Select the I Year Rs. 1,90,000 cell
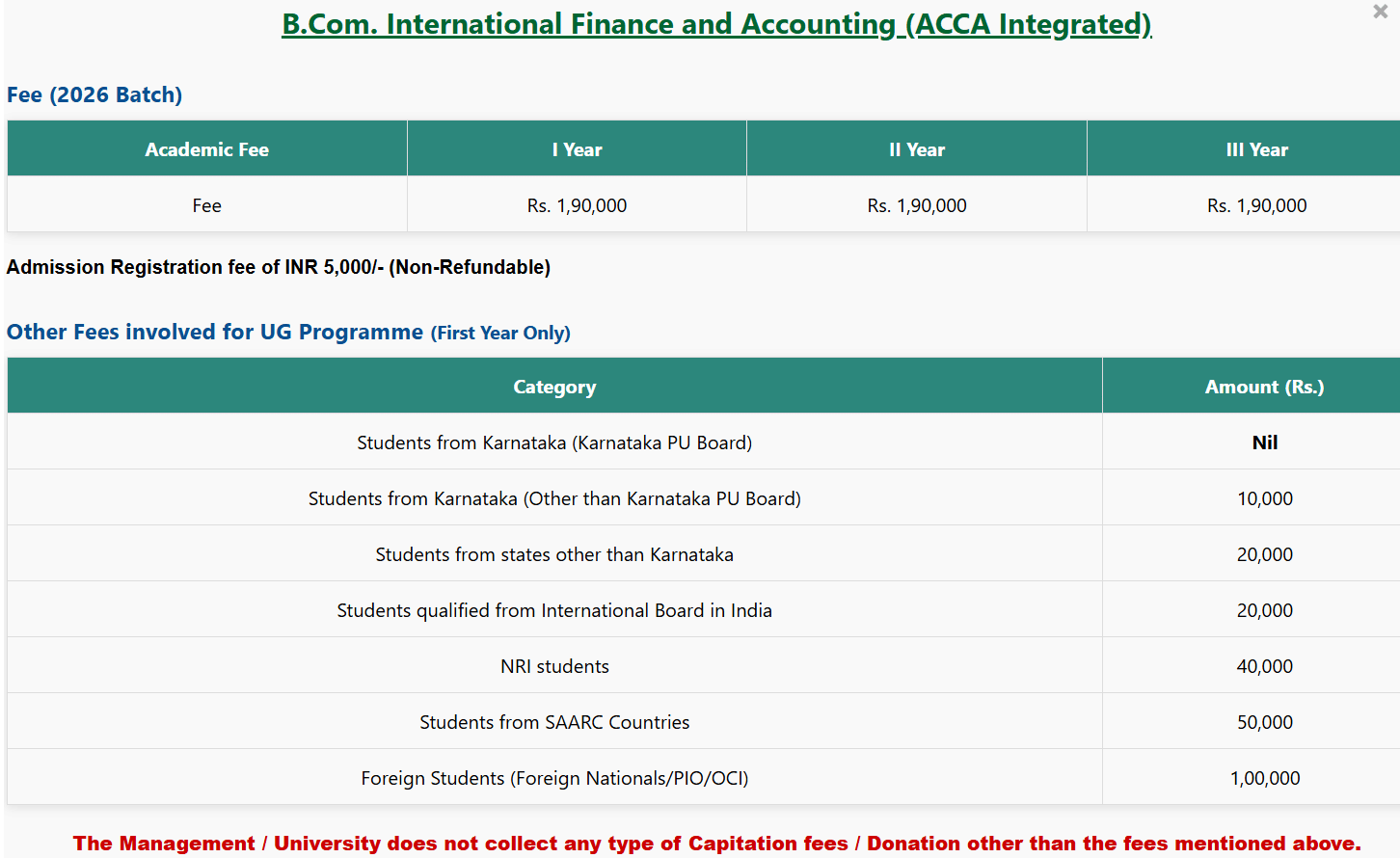This screenshot has height=858, width=1400. pos(577,205)
